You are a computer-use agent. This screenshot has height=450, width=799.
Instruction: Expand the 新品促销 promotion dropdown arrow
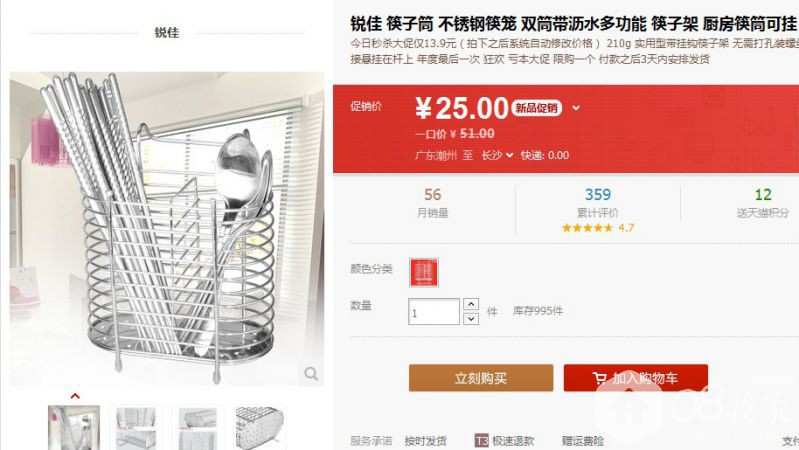tap(576, 108)
